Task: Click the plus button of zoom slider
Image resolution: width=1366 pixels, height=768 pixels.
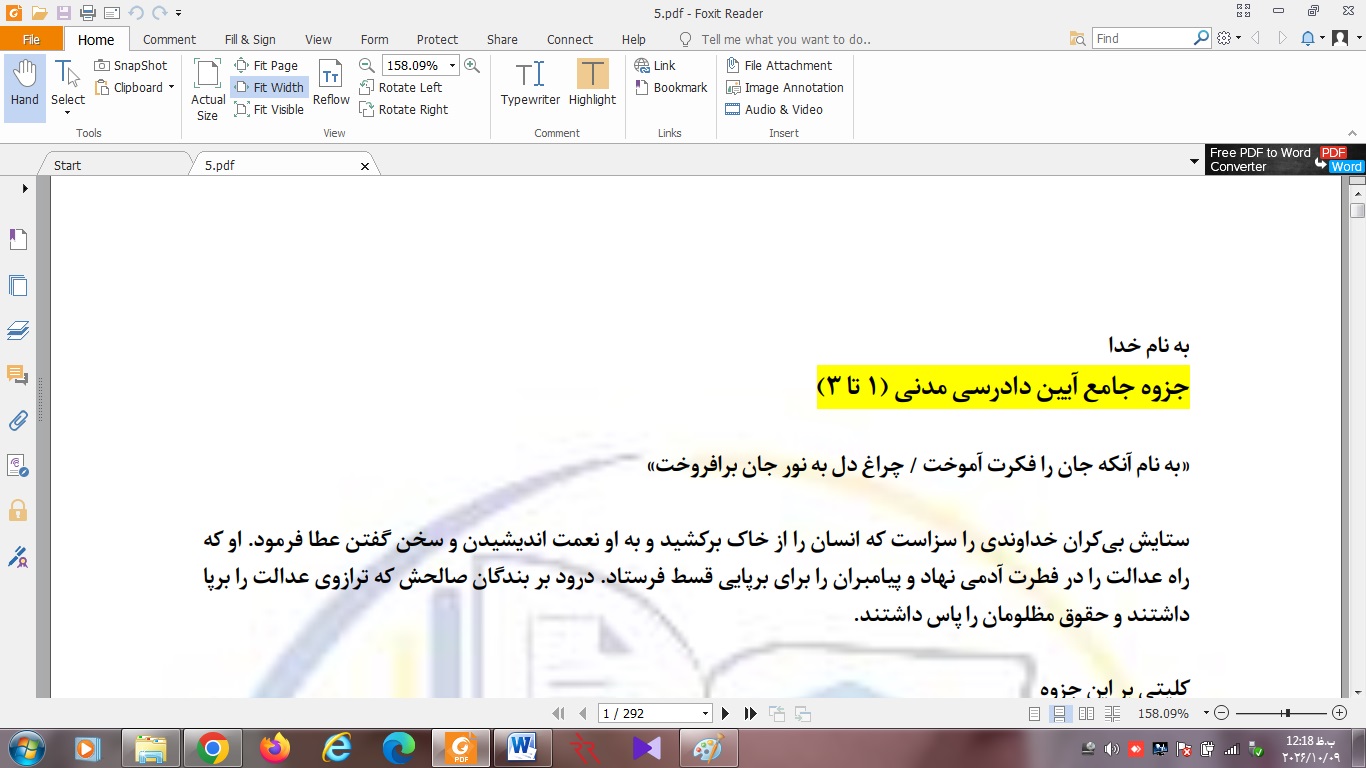Action: pos(1340,714)
